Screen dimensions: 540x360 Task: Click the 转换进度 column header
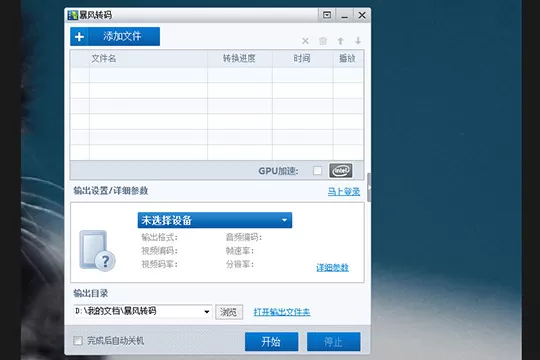coord(240,59)
